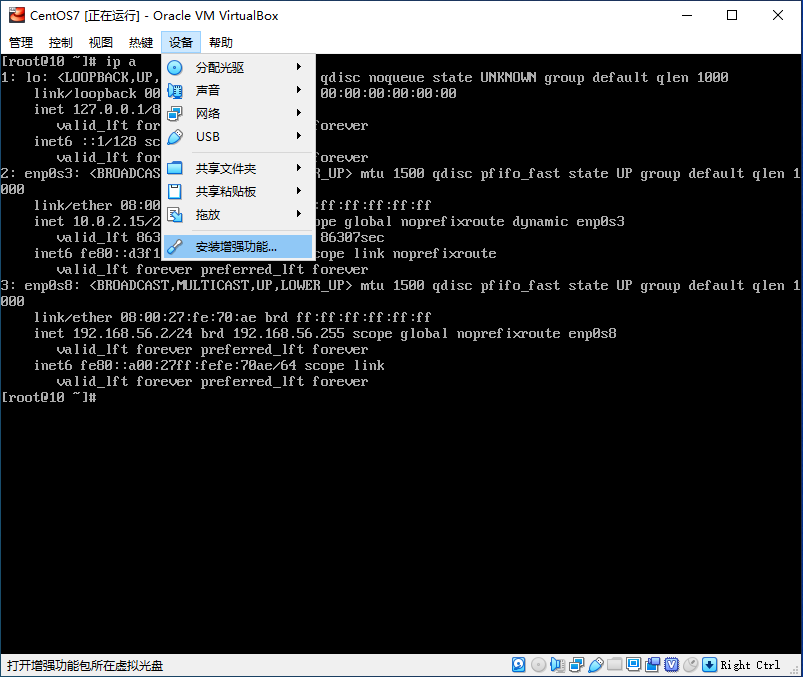This screenshot has height=677, width=803.
Task: Click the drag-and-drop icon beside 拖放
Action: [x=175, y=215]
